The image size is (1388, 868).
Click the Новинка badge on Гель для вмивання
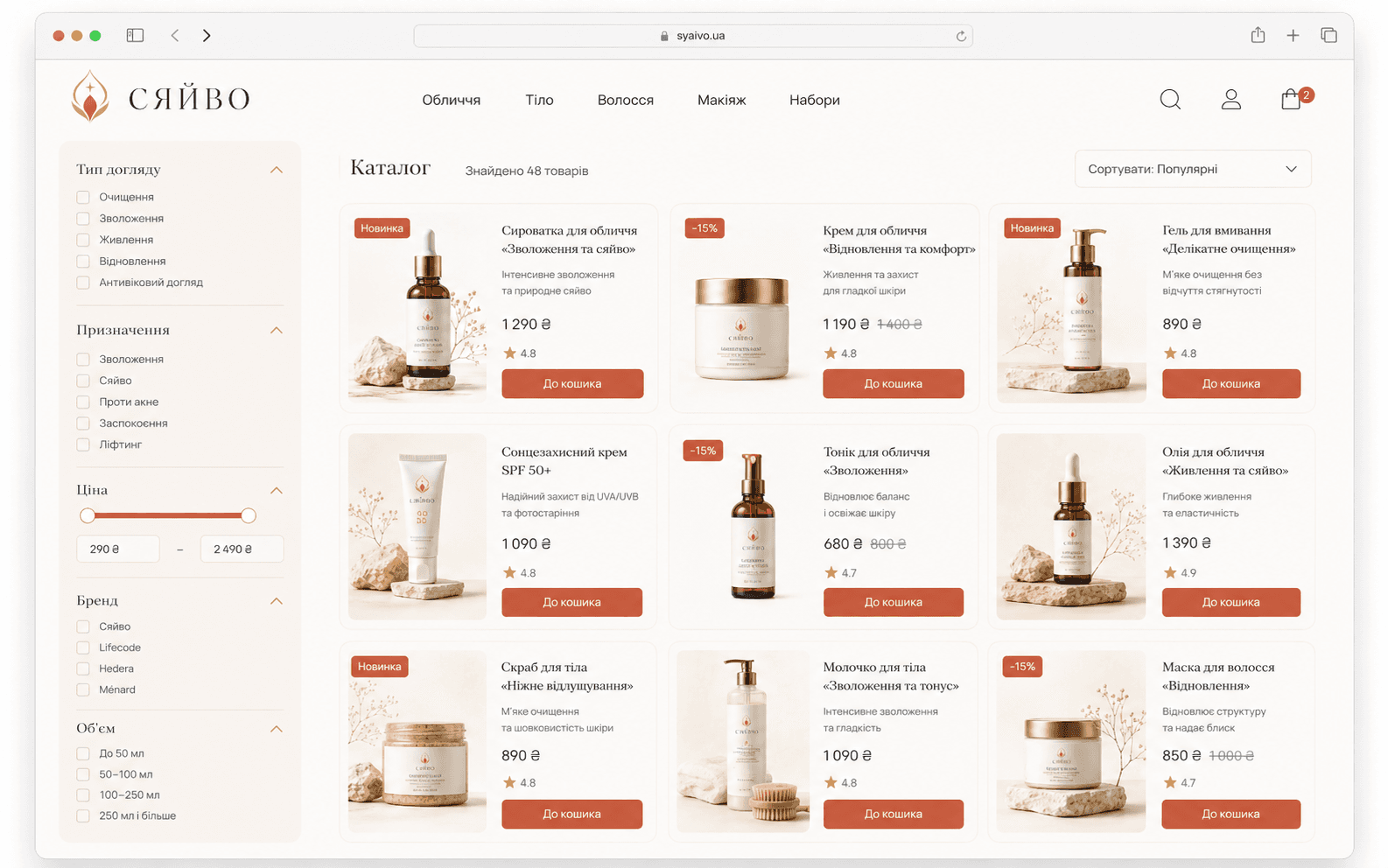coord(1032,228)
